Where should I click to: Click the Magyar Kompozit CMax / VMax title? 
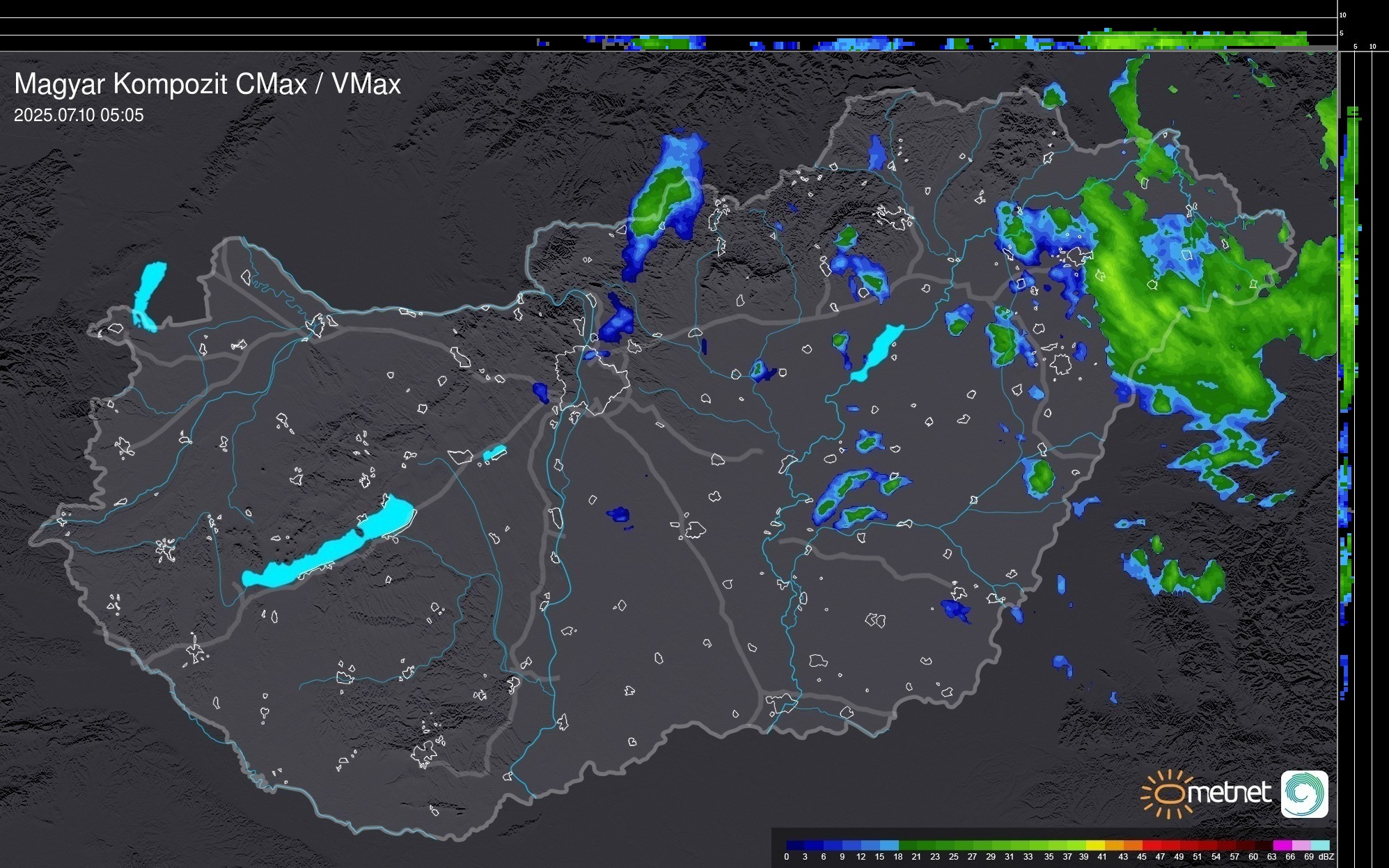coord(207,84)
